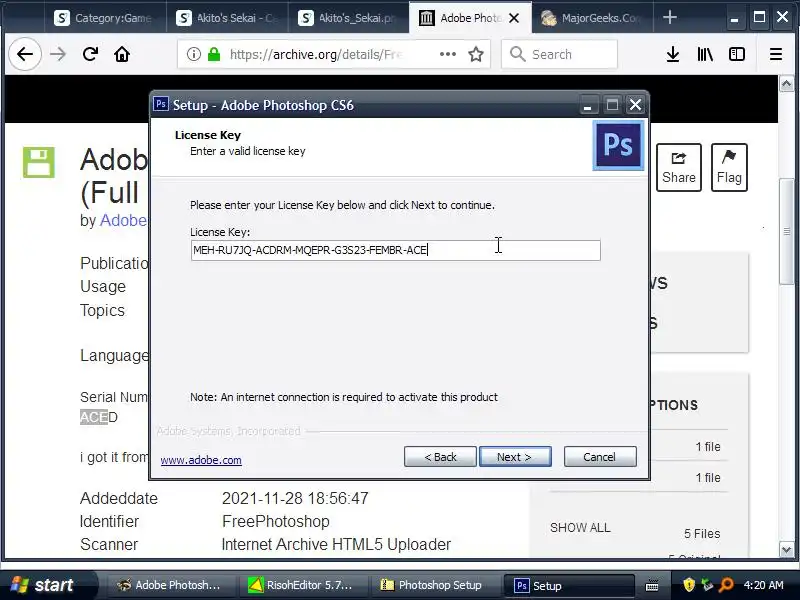Click Next in the Setup dialog
This screenshot has height=600, width=800.
pyautogui.click(x=515, y=457)
